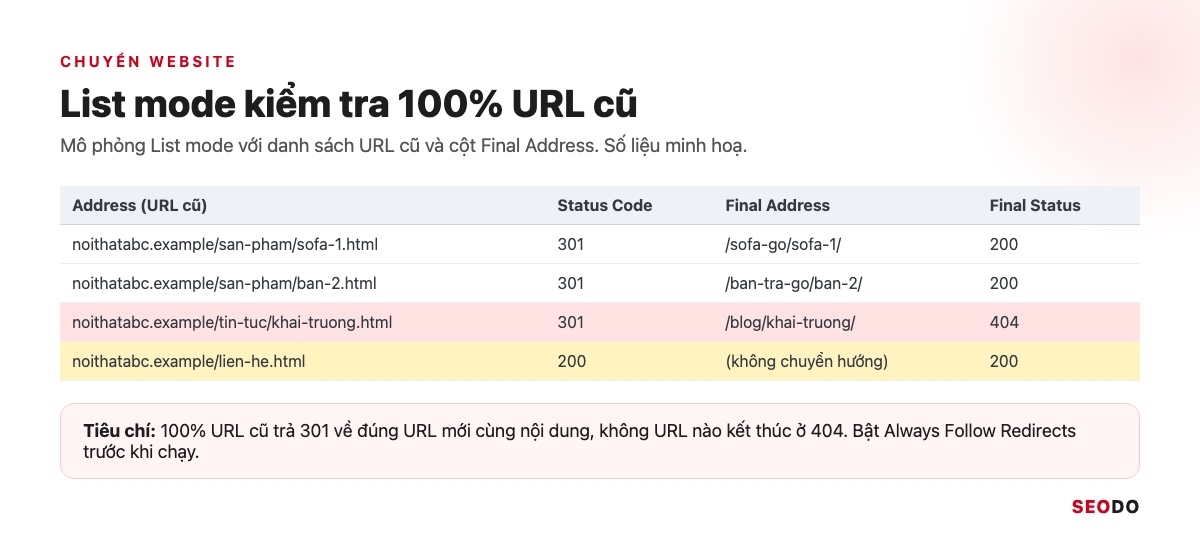
Task: Click status code 301 in sofa-1 row
Action: click(571, 244)
